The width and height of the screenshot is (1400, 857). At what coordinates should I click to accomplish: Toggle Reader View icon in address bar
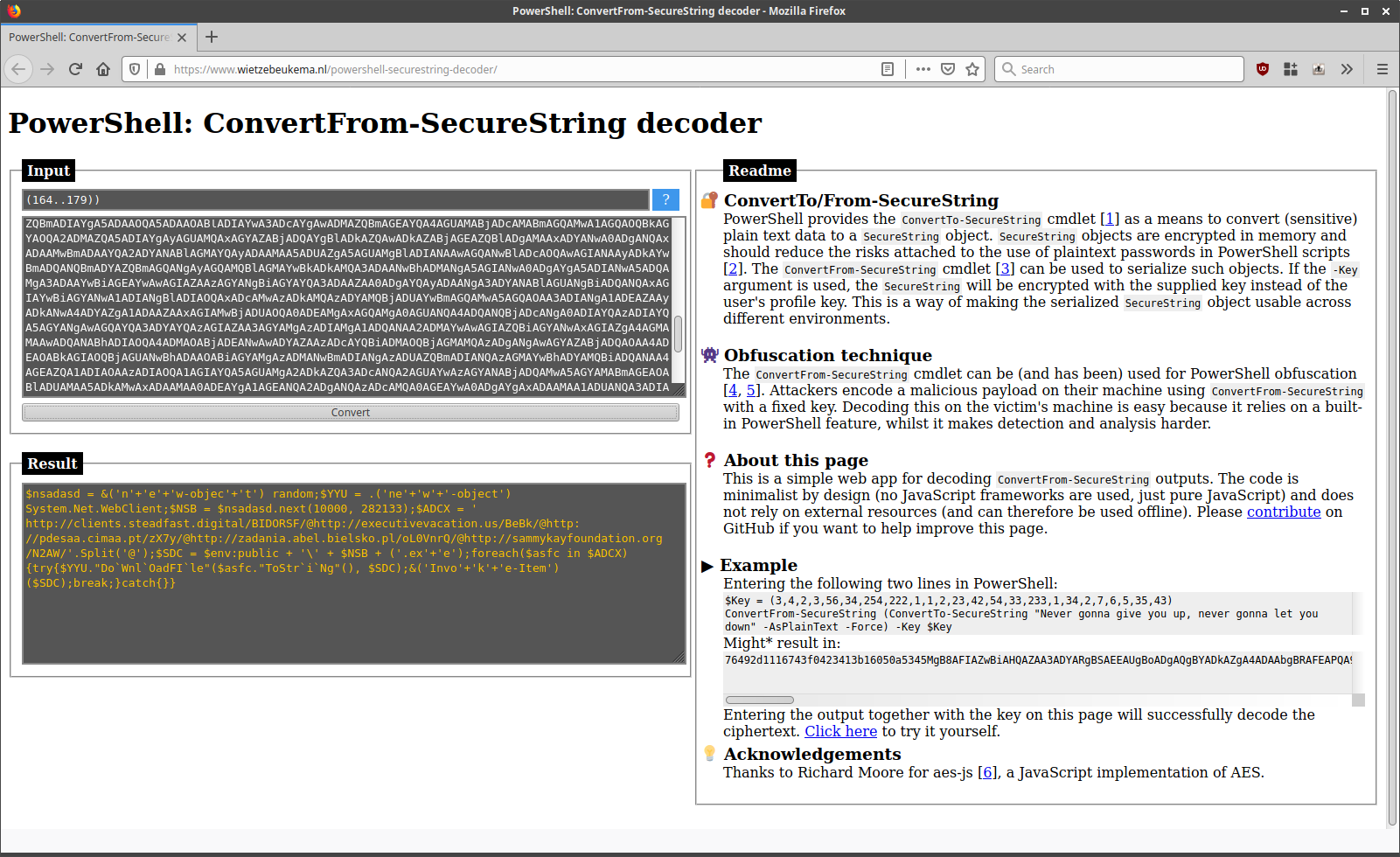click(x=888, y=69)
